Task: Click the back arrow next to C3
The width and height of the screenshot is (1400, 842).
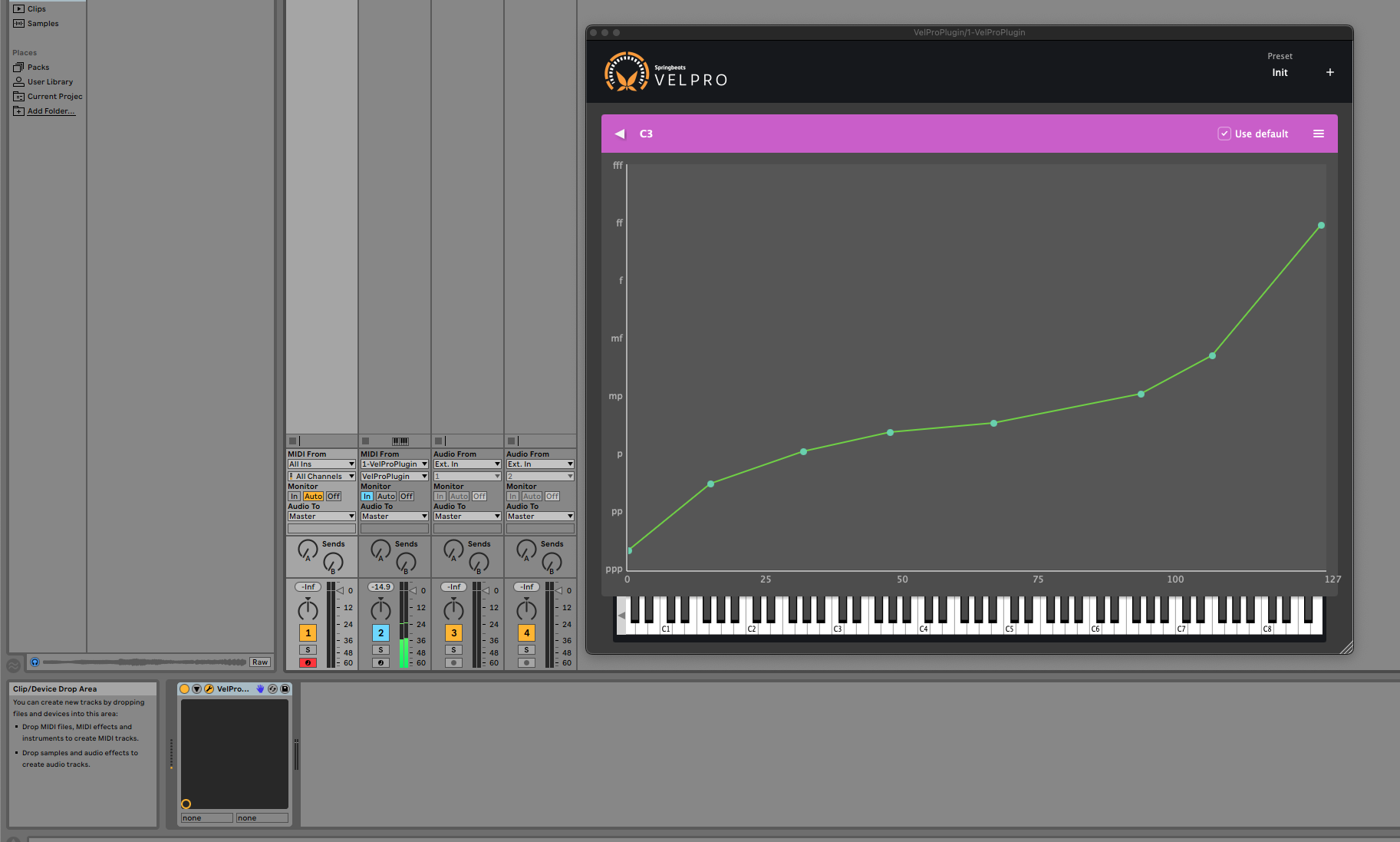Action: tap(620, 133)
